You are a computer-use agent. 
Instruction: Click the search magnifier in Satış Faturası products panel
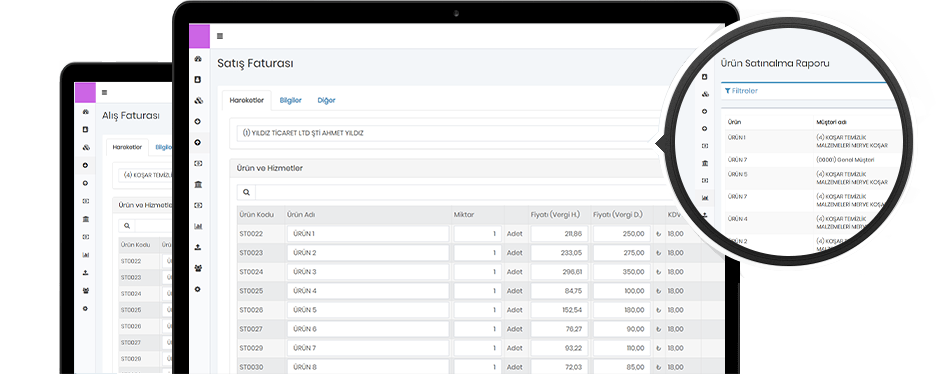coord(246,193)
